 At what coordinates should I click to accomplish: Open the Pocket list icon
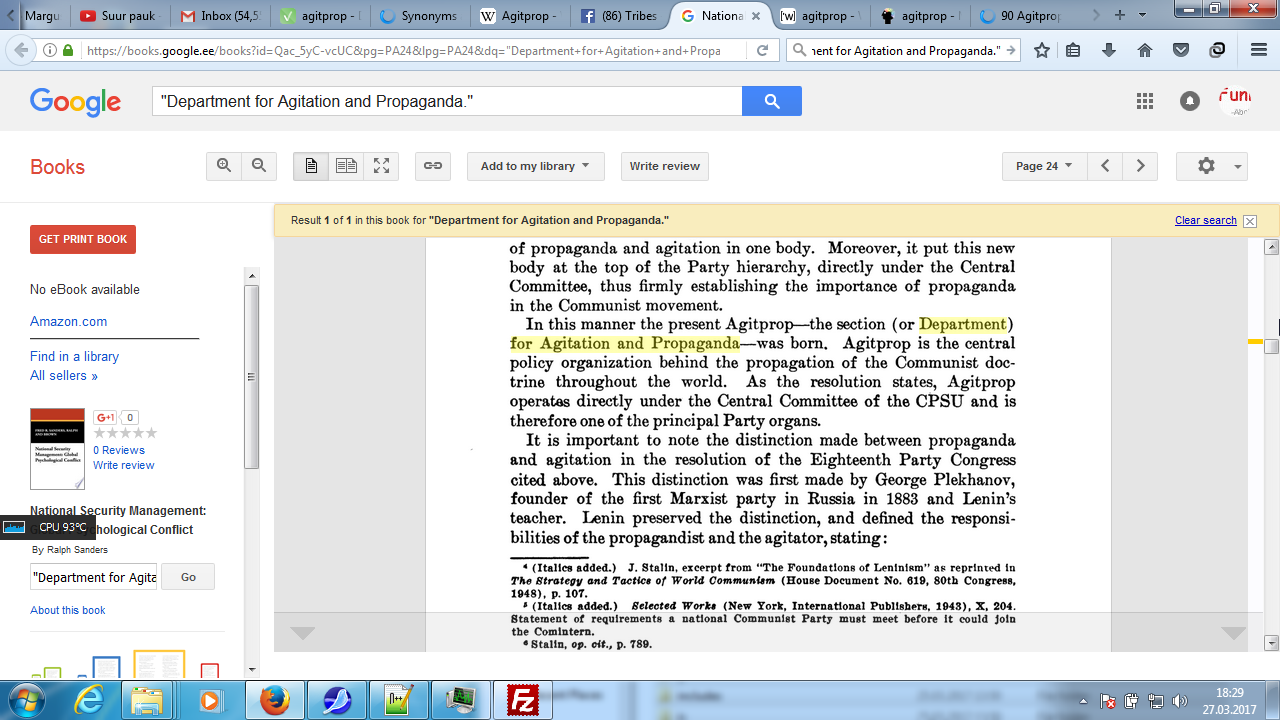tap(1181, 51)
